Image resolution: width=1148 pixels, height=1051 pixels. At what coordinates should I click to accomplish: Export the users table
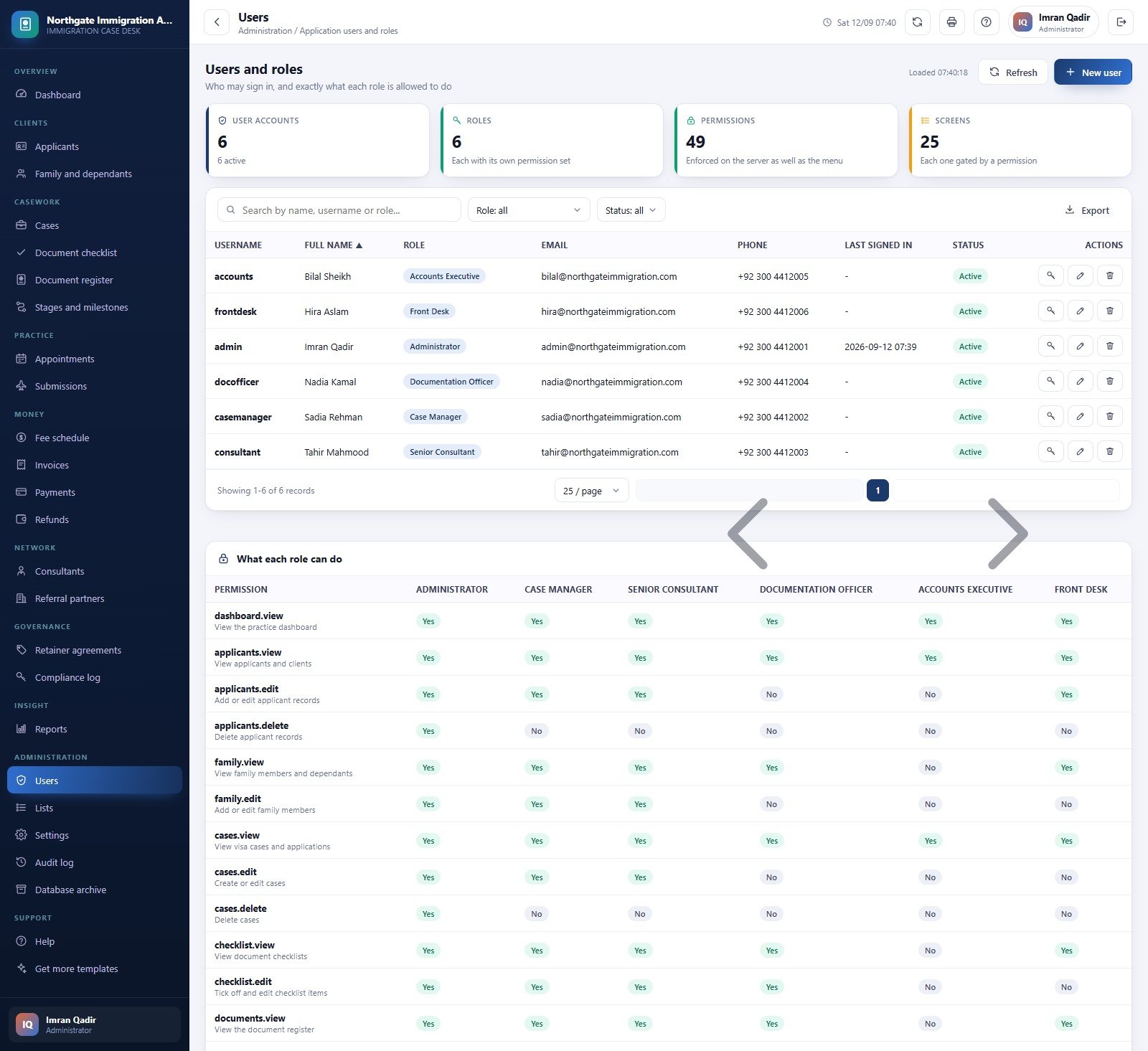(1087, 210)
